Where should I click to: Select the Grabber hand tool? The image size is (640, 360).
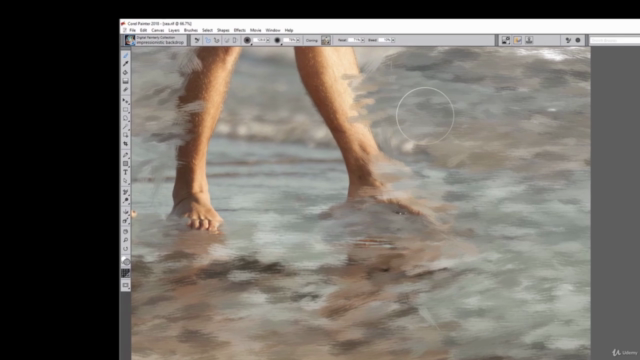[x=125, y=231]
